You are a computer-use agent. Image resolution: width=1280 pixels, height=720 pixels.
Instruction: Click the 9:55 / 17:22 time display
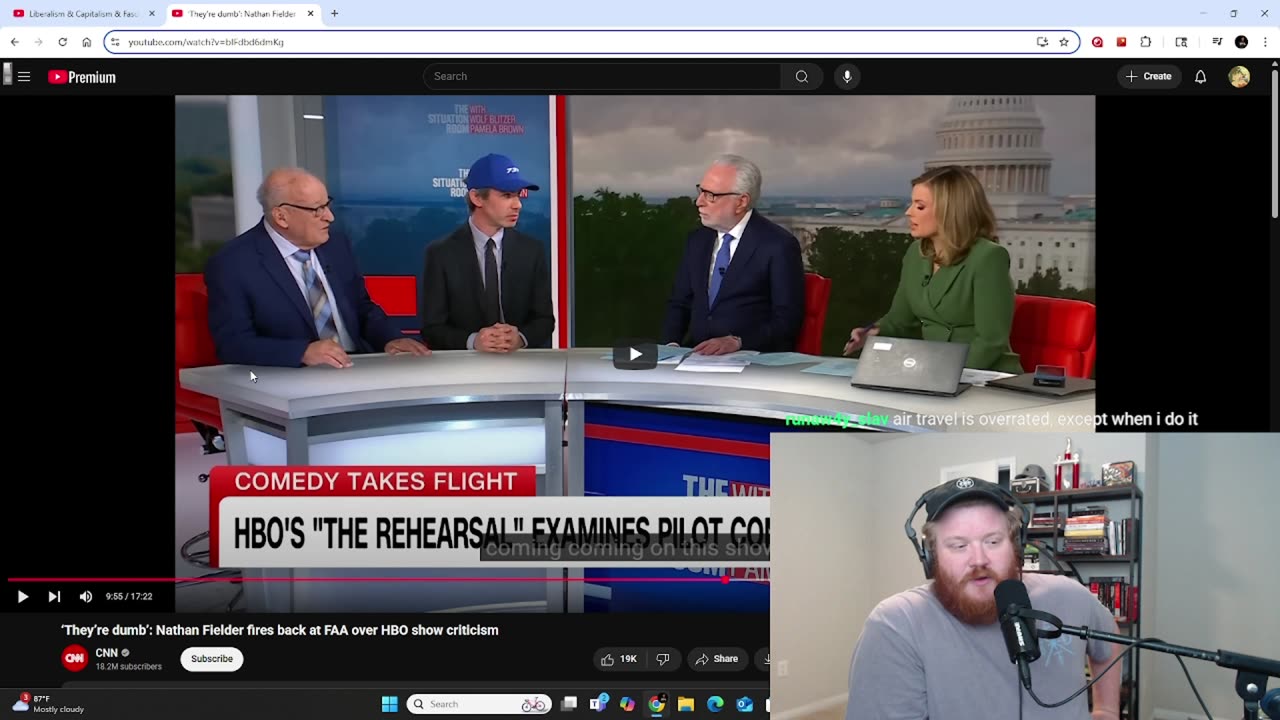[129, 596]
